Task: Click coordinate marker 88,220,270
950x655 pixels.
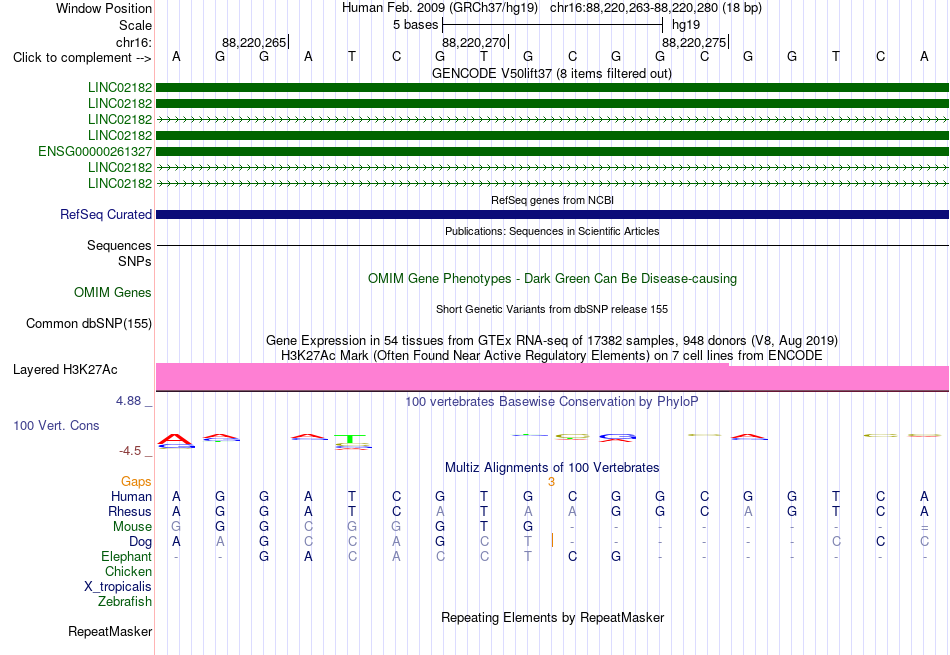Action: click(x=474, y=42)
